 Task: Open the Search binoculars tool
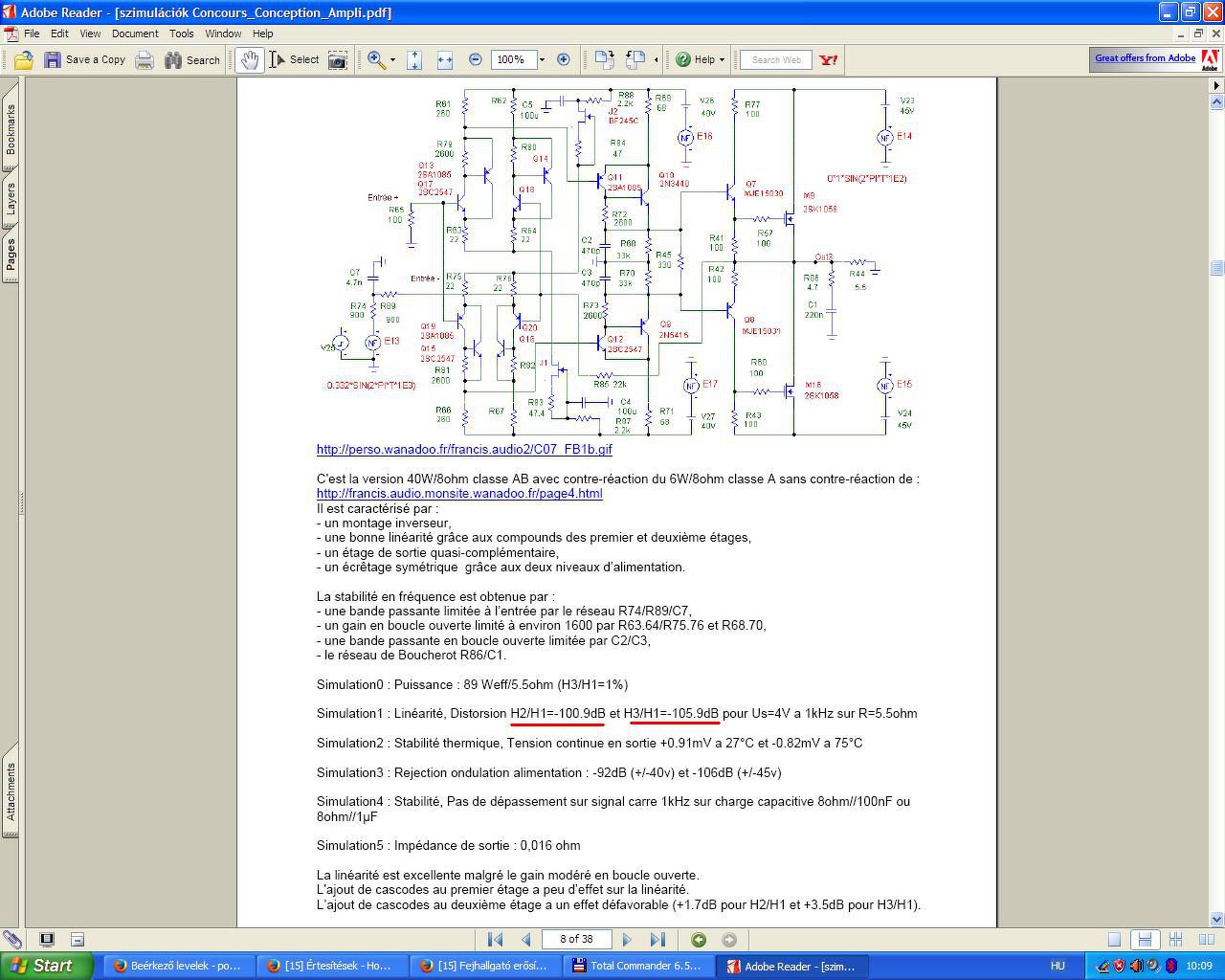192,59
